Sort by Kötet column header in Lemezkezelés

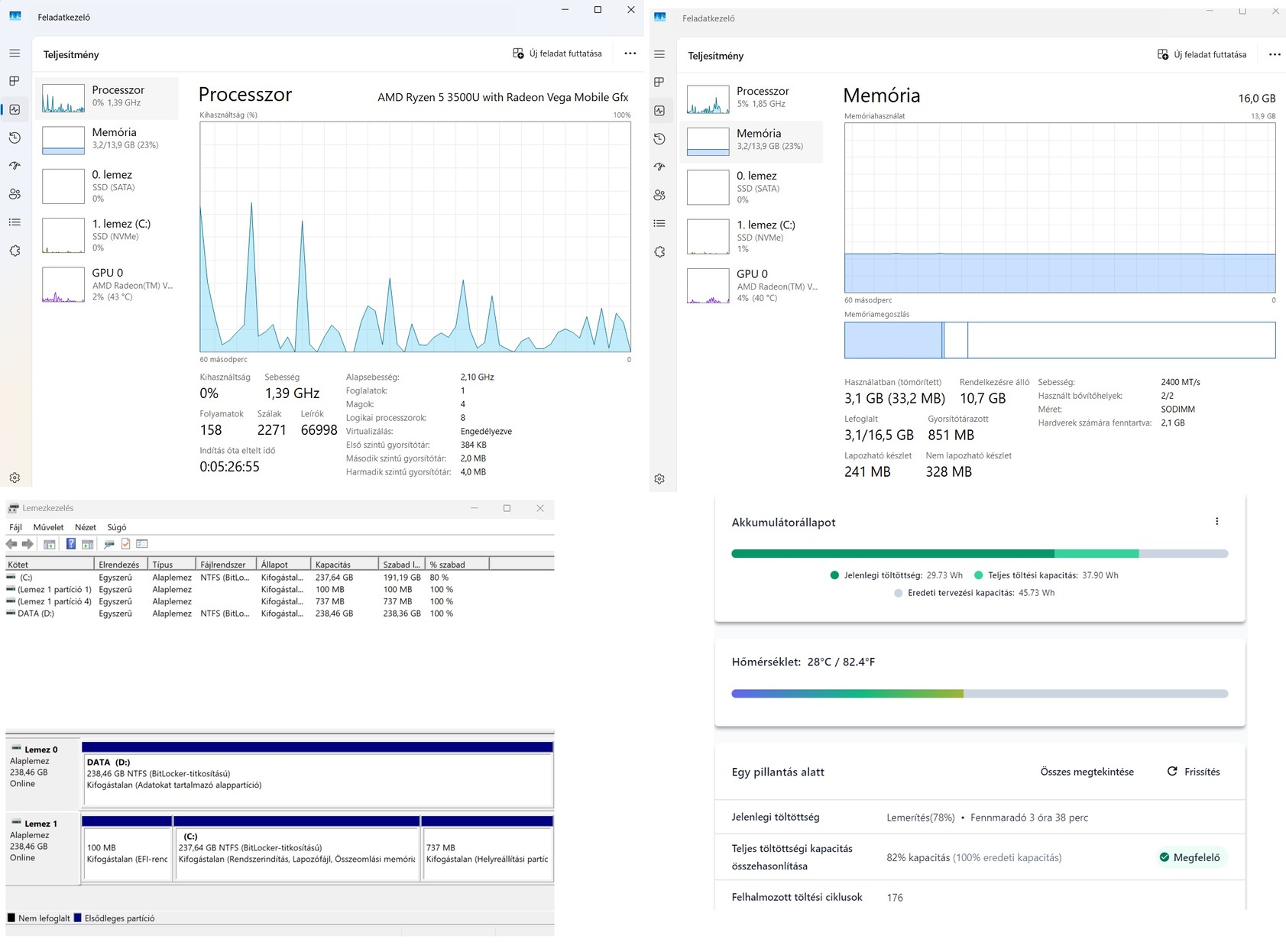coord(50,564)
